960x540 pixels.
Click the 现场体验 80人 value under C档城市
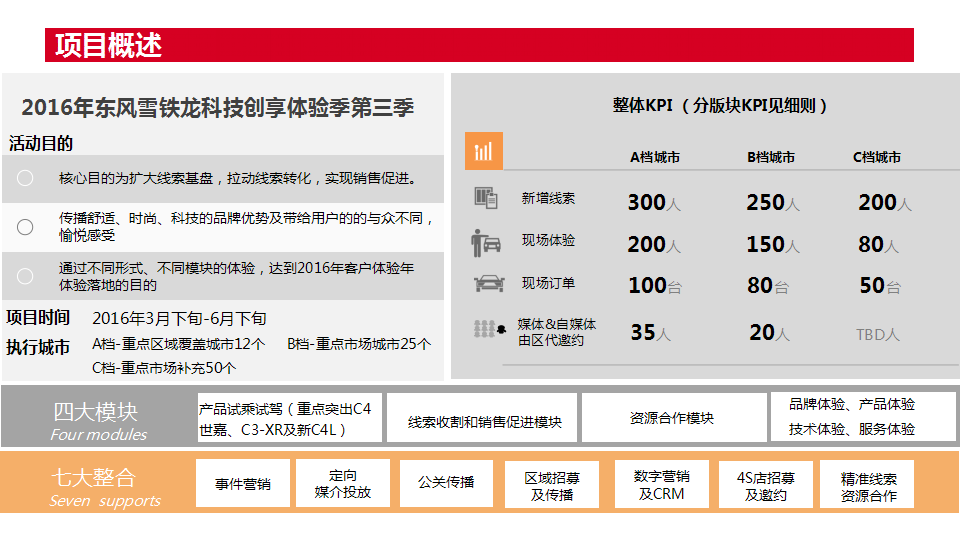pos(878,244)
